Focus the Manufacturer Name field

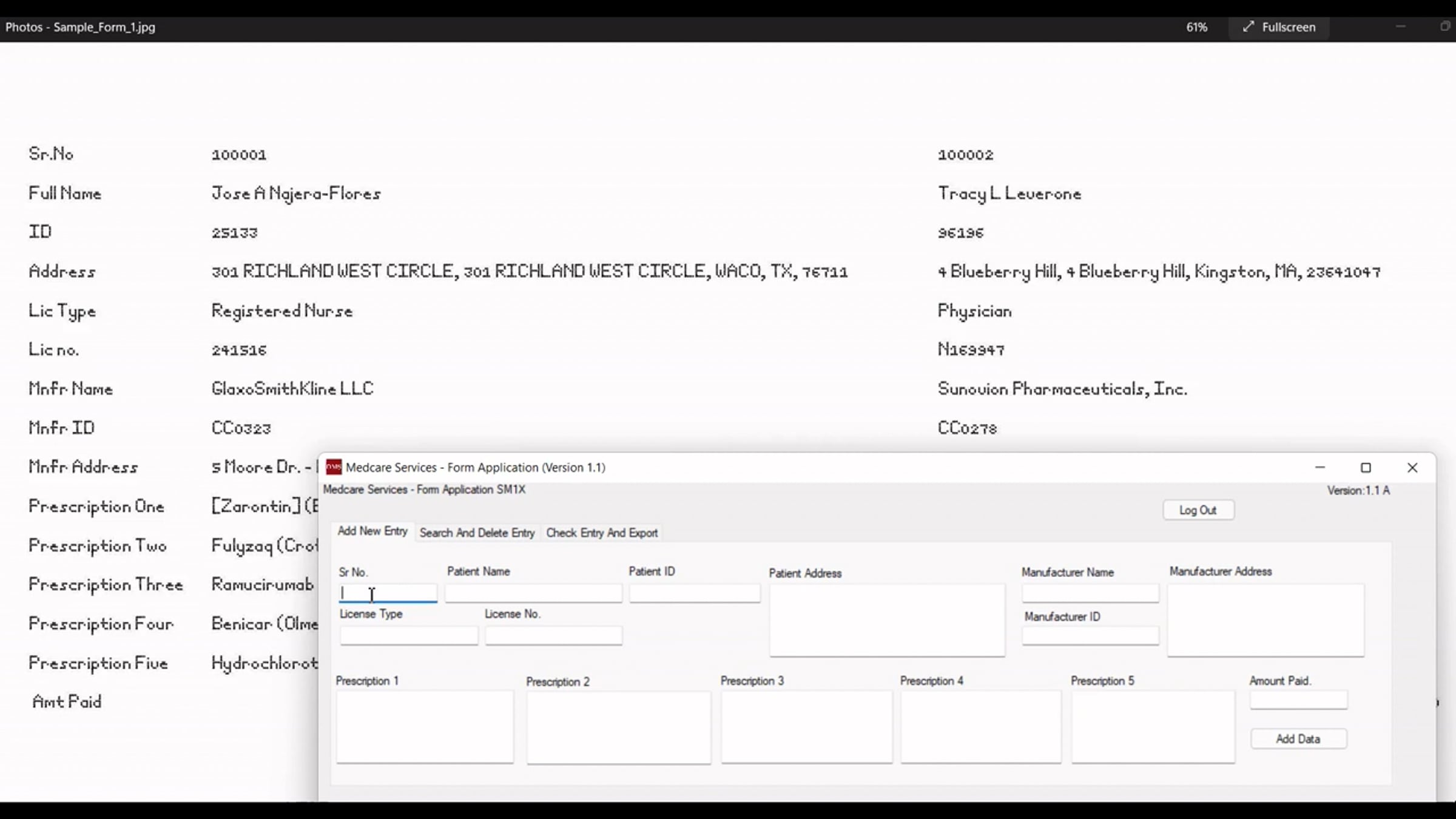pos(1090,593)
